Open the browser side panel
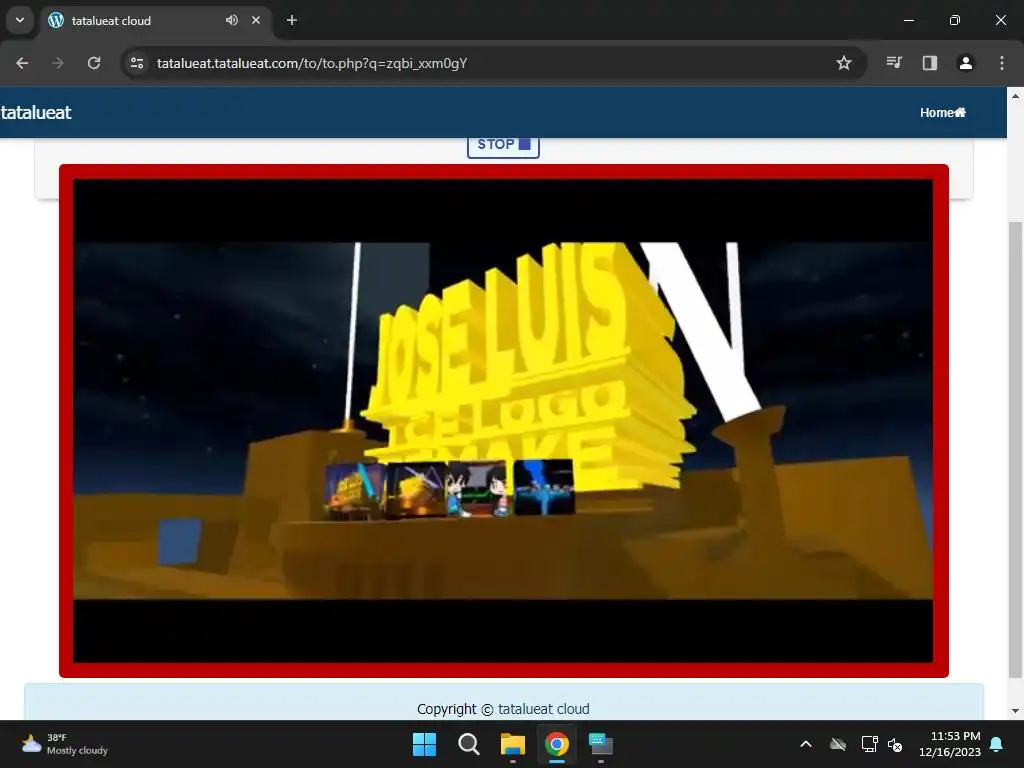This screenshot has height=768, width=1024. point(930,63)
